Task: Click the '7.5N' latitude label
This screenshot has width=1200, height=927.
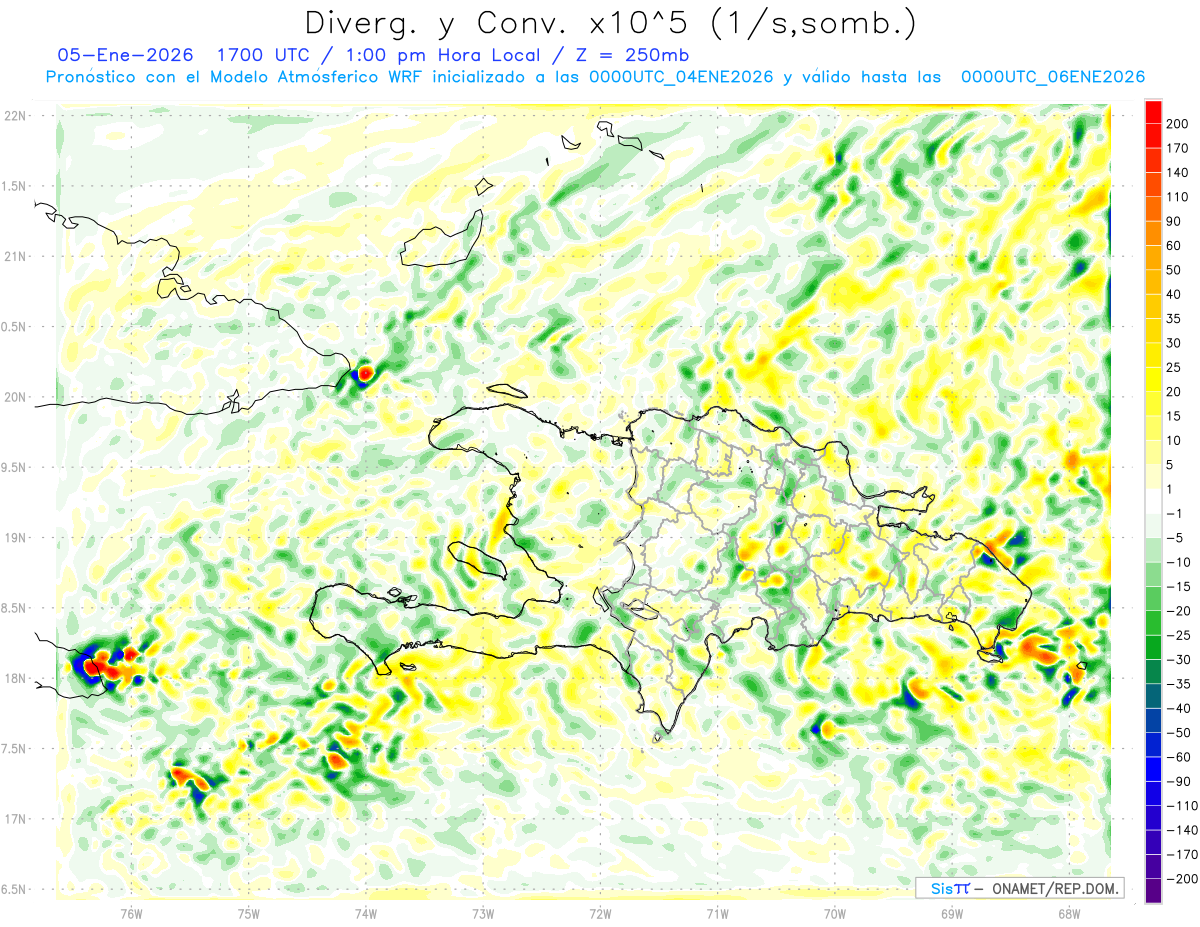Action: (15, 749)
